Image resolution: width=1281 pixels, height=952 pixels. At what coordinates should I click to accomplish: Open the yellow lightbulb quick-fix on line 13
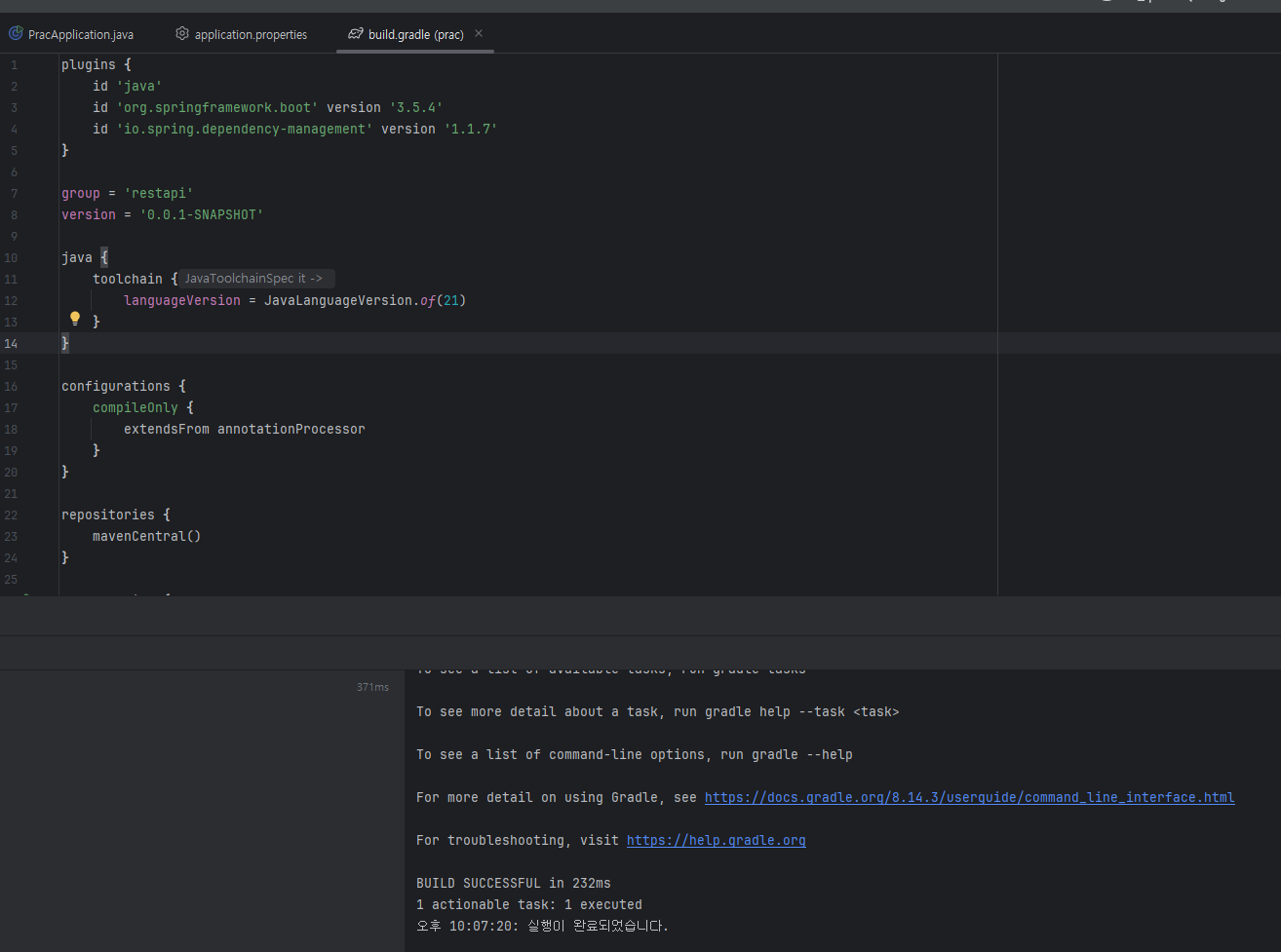coord(75,318)
